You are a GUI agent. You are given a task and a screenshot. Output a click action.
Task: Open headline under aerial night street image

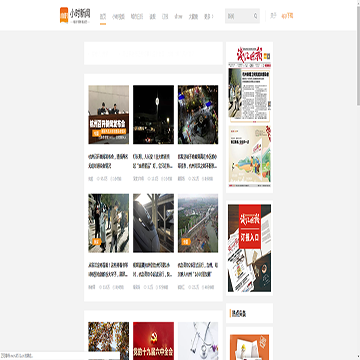tap(198, 161)
